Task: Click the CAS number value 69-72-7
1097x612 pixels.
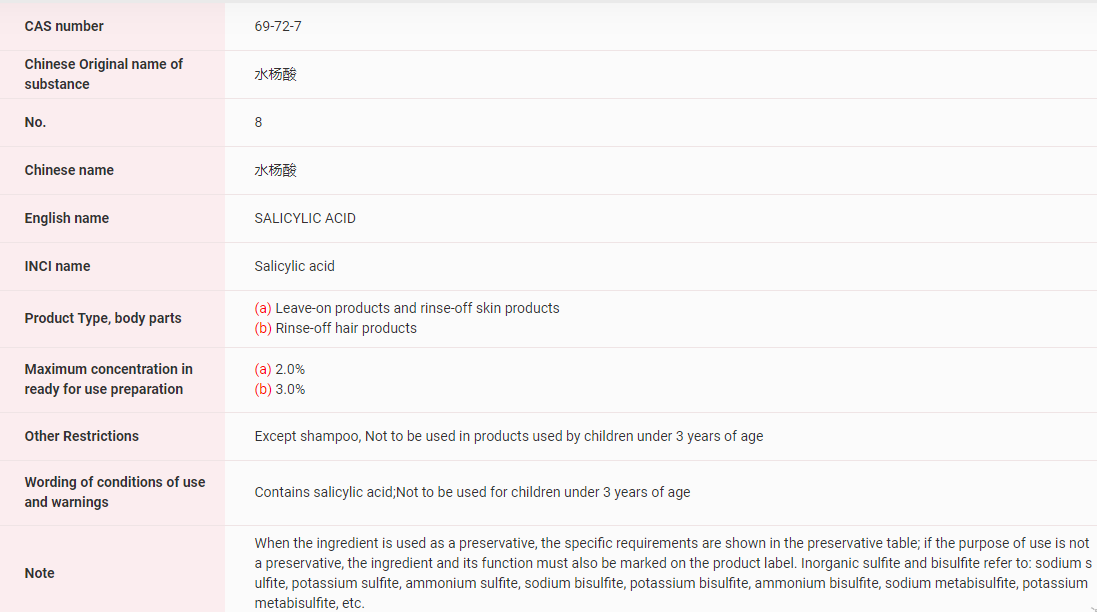Action: [x=278, y=26]
